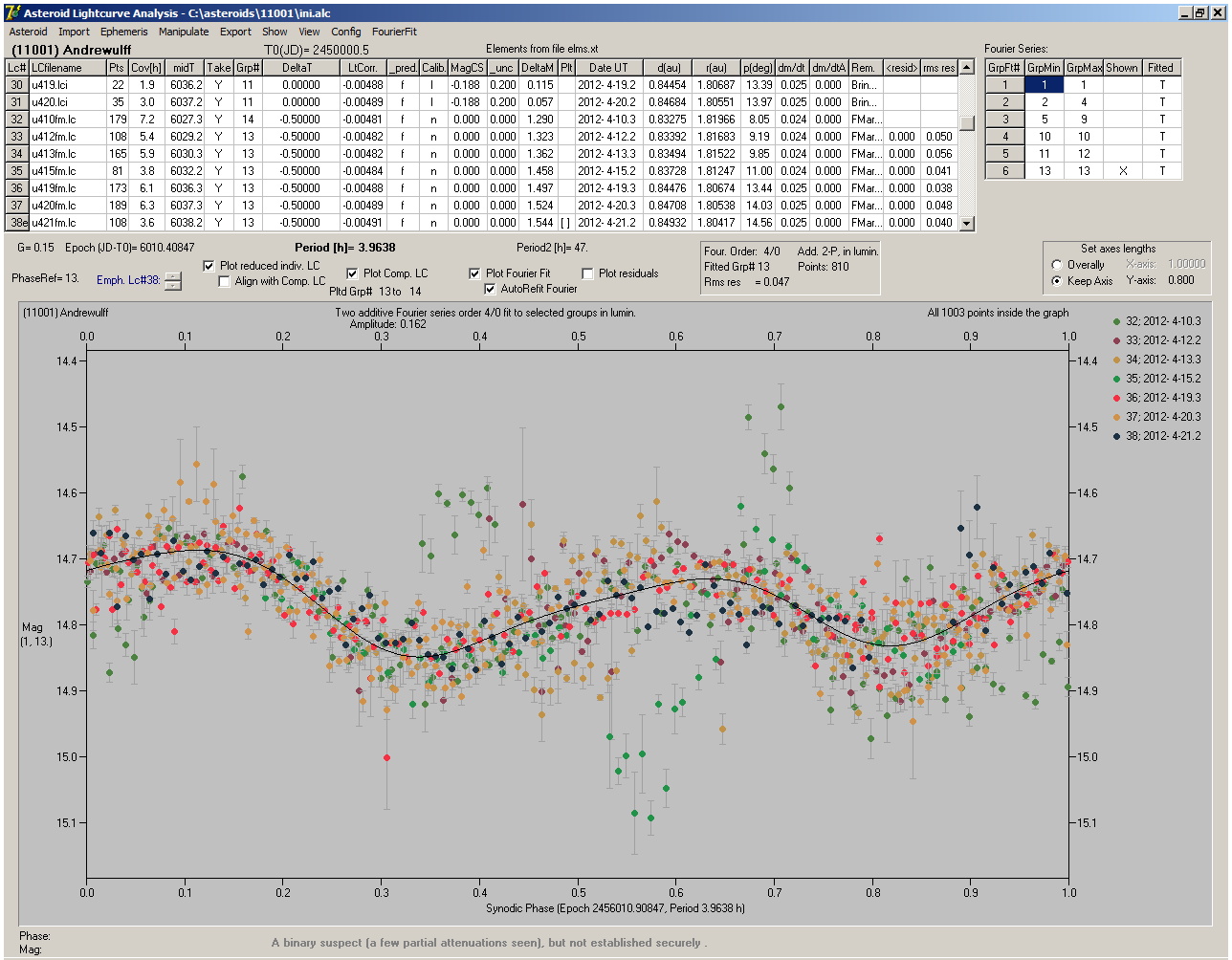Select row button 38e for u421fm.lc

pos(17,223)
